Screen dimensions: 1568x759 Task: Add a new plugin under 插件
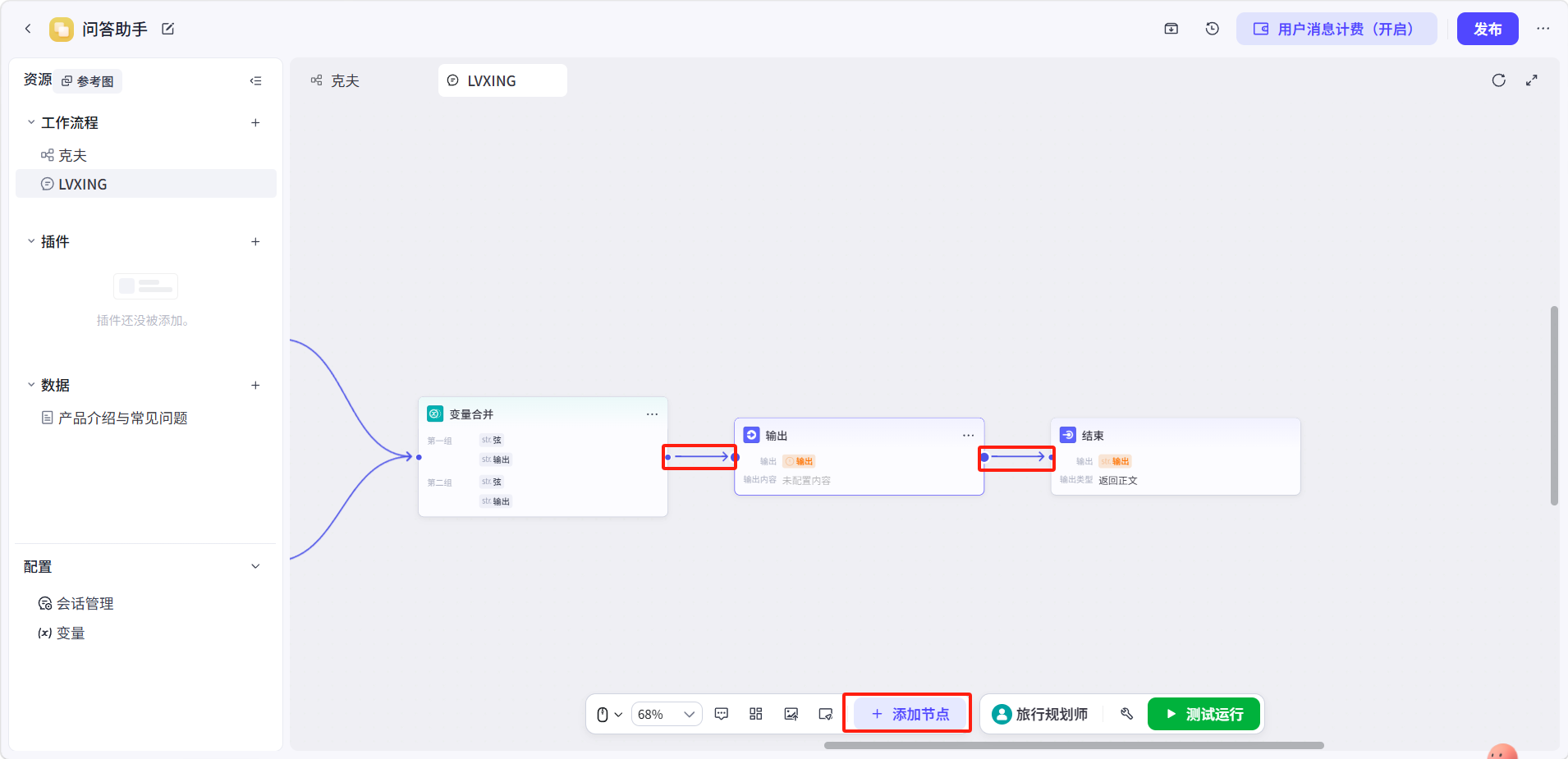[255, 242]
